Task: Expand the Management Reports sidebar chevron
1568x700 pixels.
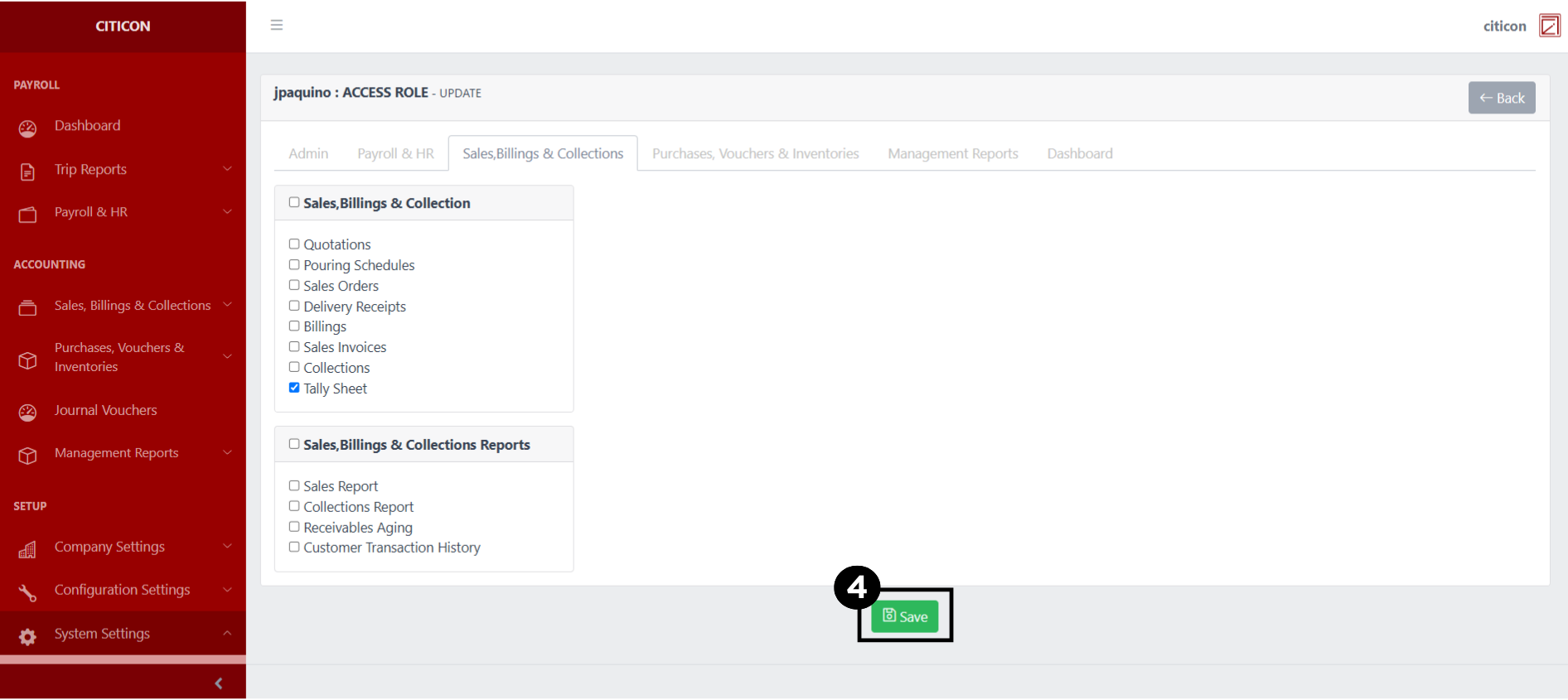Action: tap(227, 452)
